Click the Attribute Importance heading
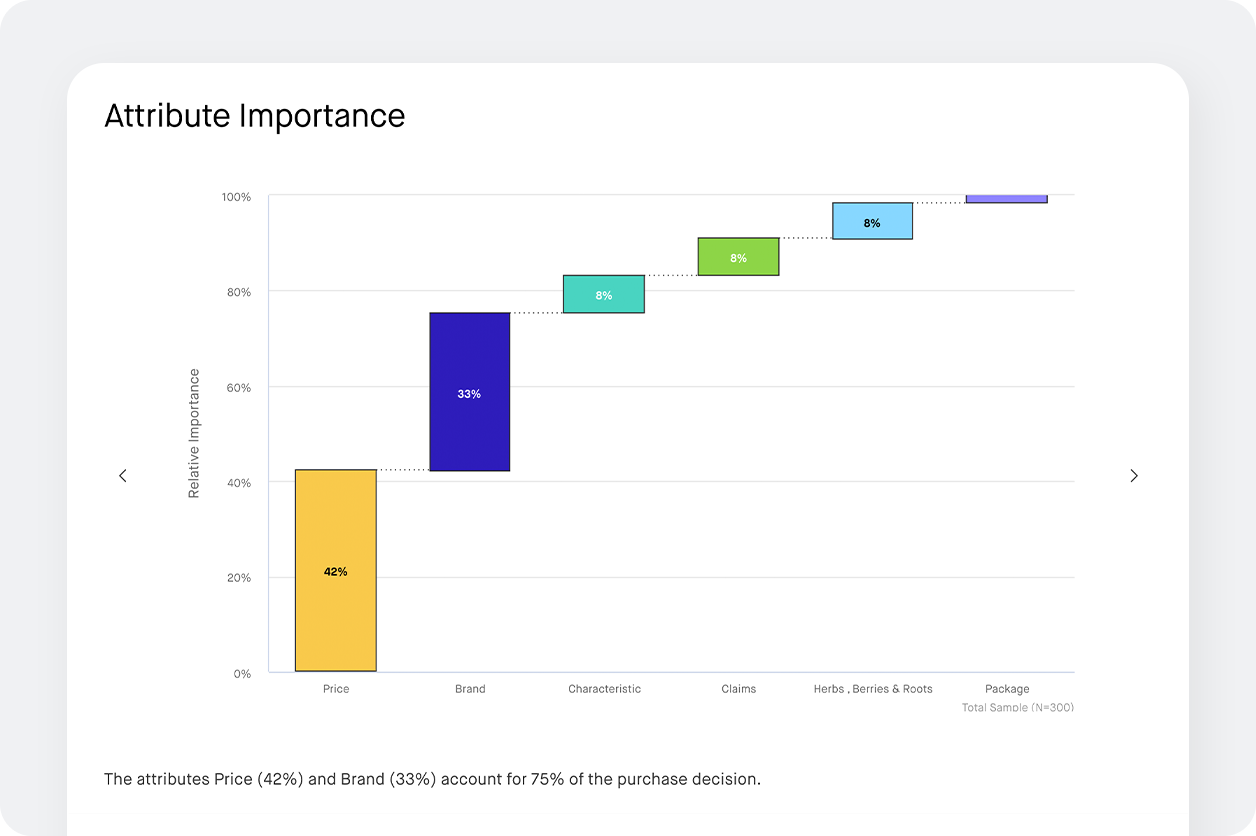 pyautogui.click(x=255, y=116)
